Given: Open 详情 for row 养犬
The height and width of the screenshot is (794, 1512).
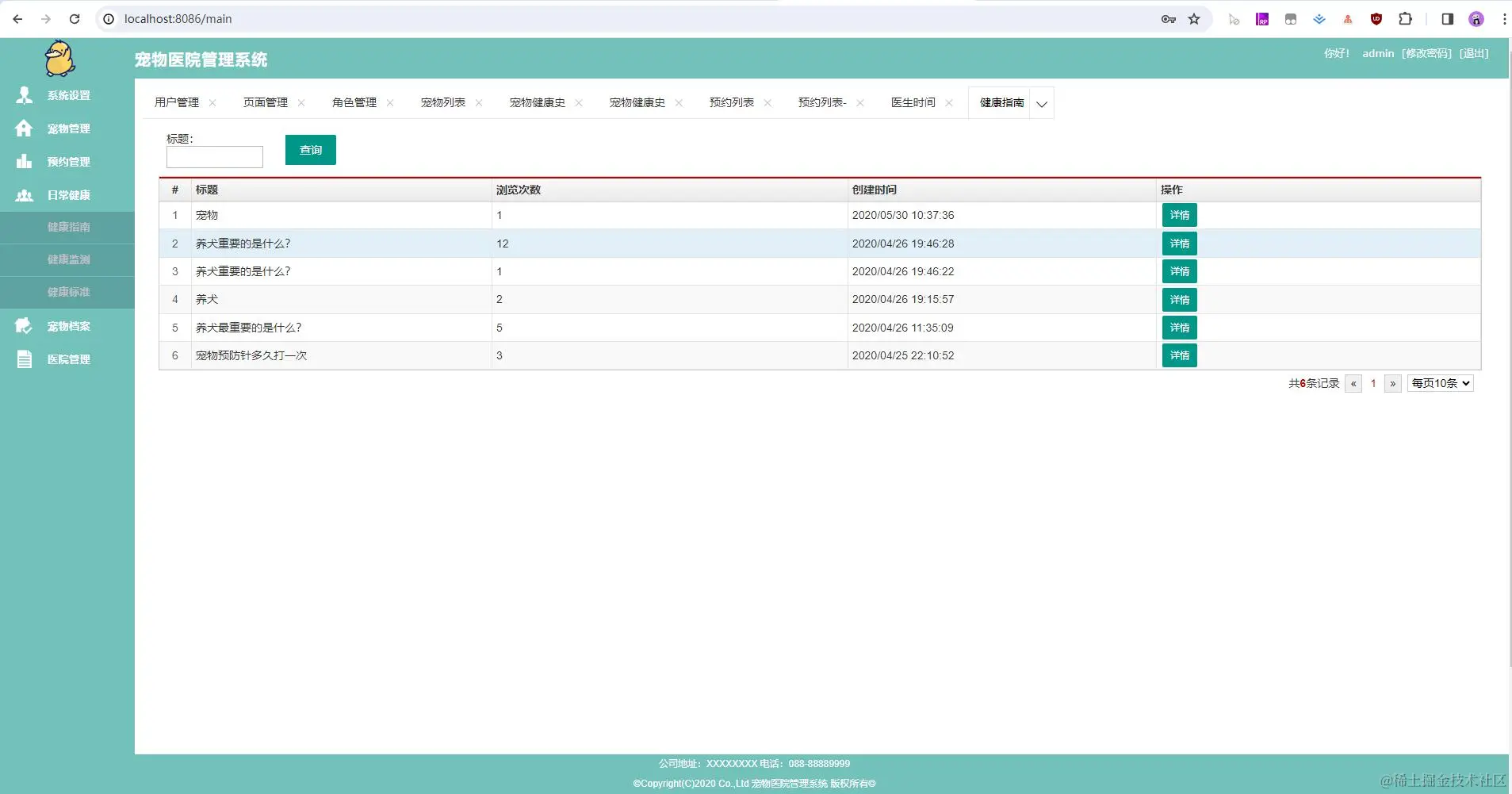Looking at the screenshot, I should click(1180, 300).
